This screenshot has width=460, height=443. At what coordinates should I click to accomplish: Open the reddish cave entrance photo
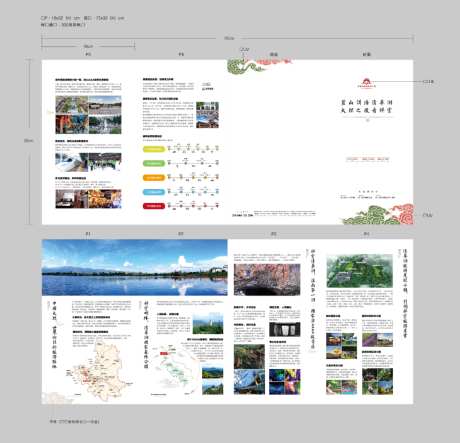[x=267, y=279]
